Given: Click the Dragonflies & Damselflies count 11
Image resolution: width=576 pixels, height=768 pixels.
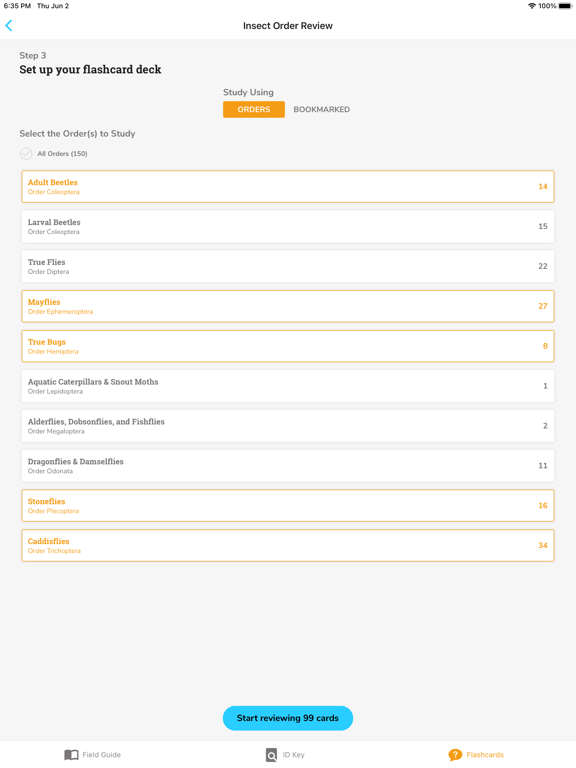Looking at the screenshot, I should coord(543,465).
